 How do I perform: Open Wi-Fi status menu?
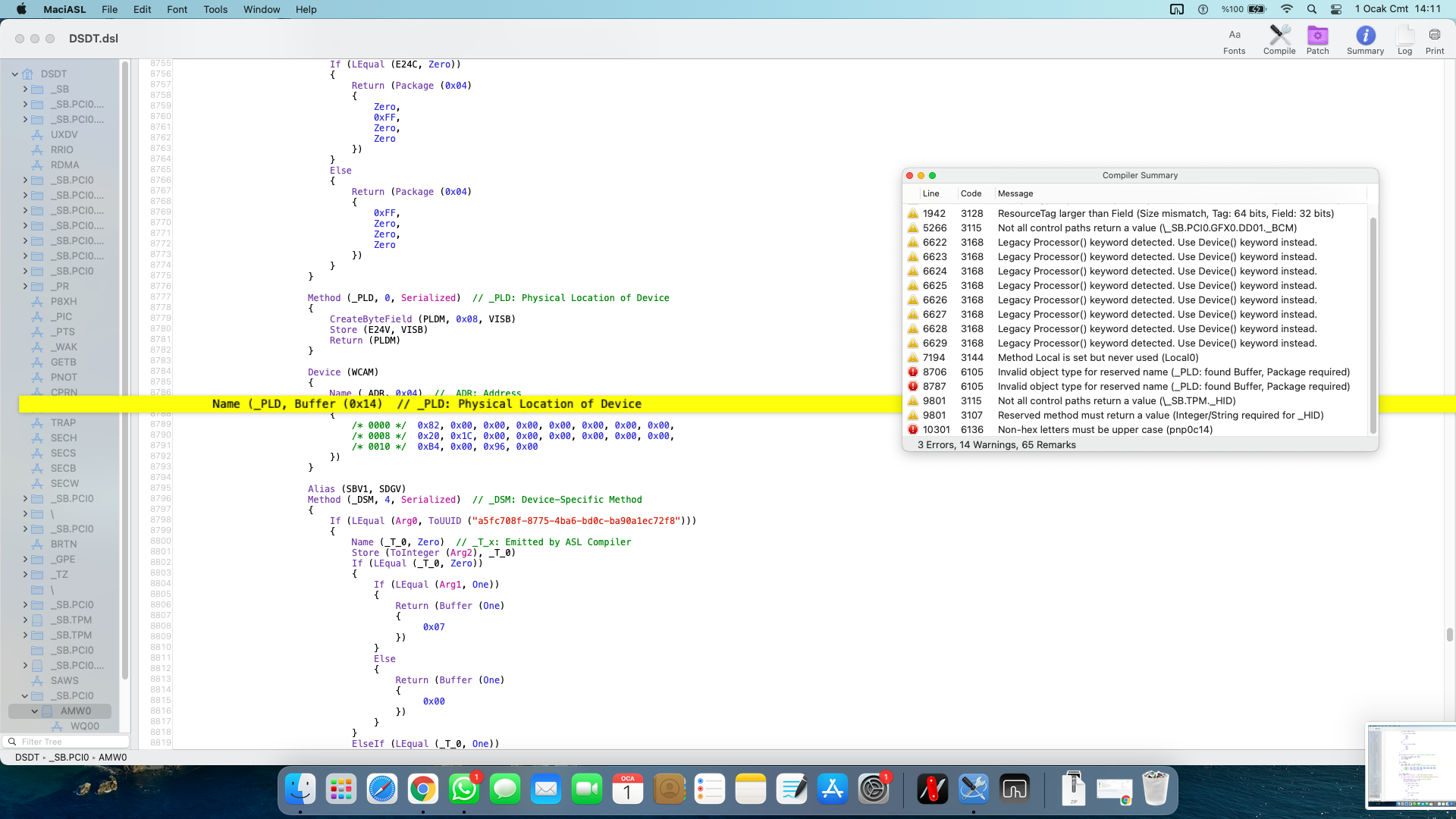click(x=1287, y=9)
